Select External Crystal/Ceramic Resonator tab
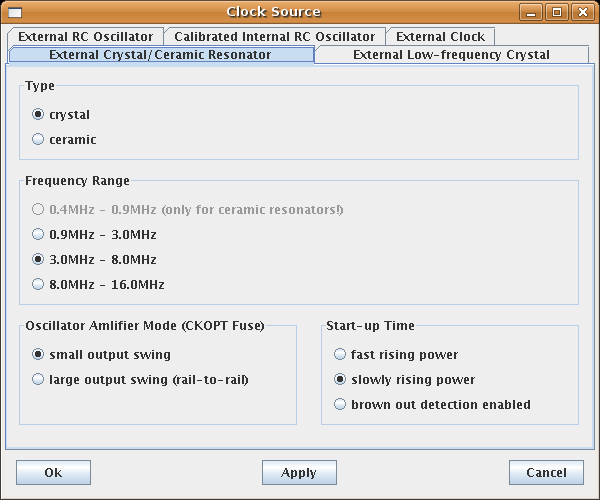 pos(160,55)
